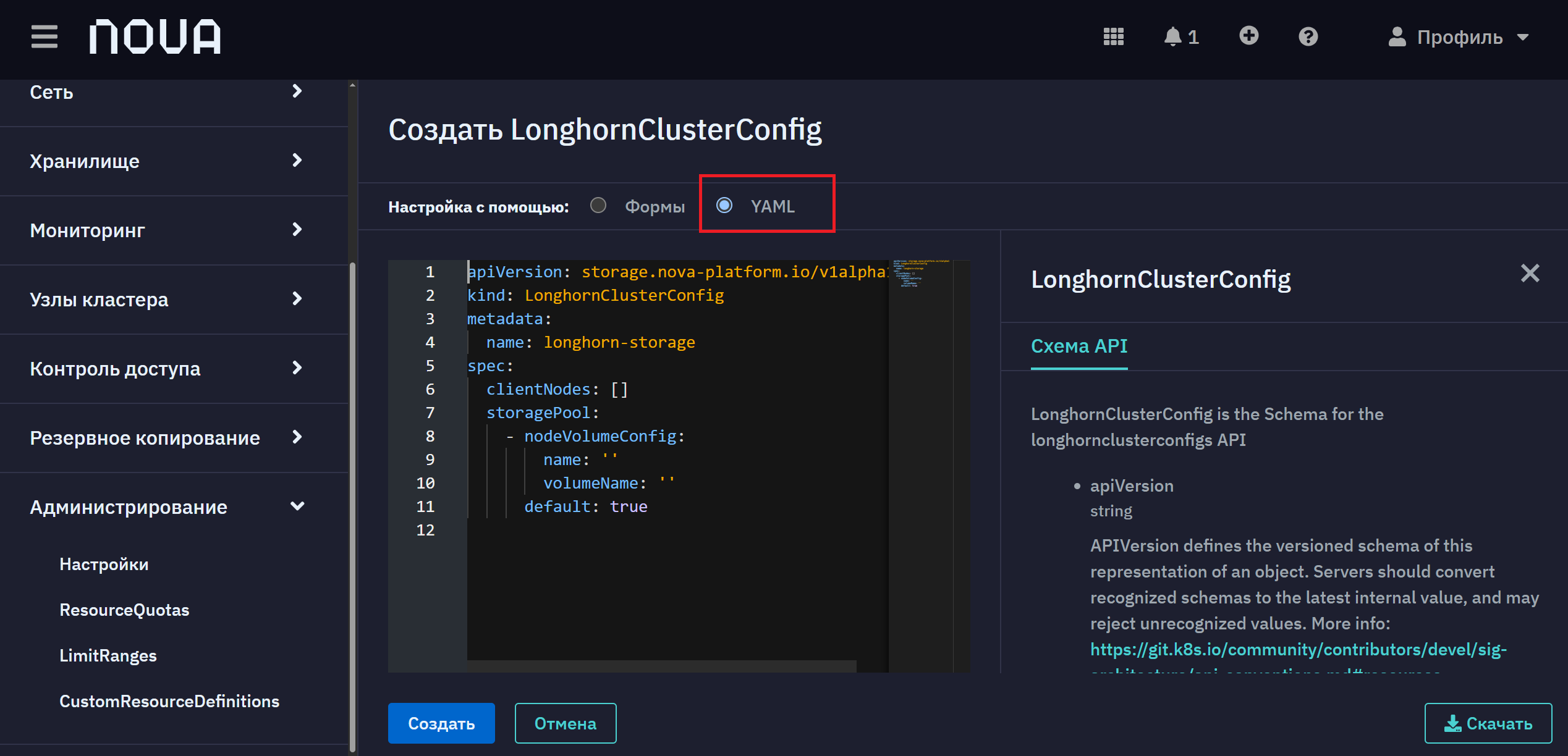The height and width of the screenshot is (756, 1568).
Task: Expand the Контроль доступа section
Action: (174, 369)
